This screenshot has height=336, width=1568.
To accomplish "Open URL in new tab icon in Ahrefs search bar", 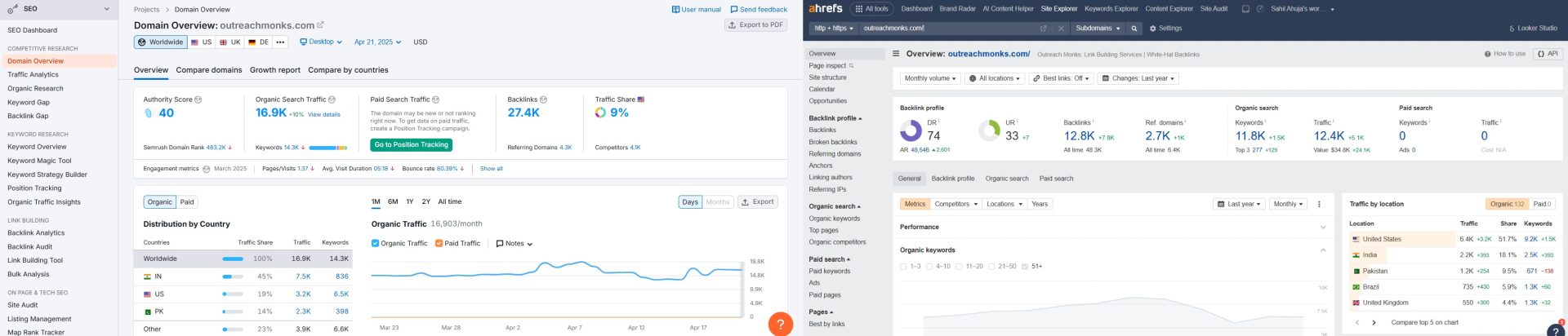I will click(1043, 29).
